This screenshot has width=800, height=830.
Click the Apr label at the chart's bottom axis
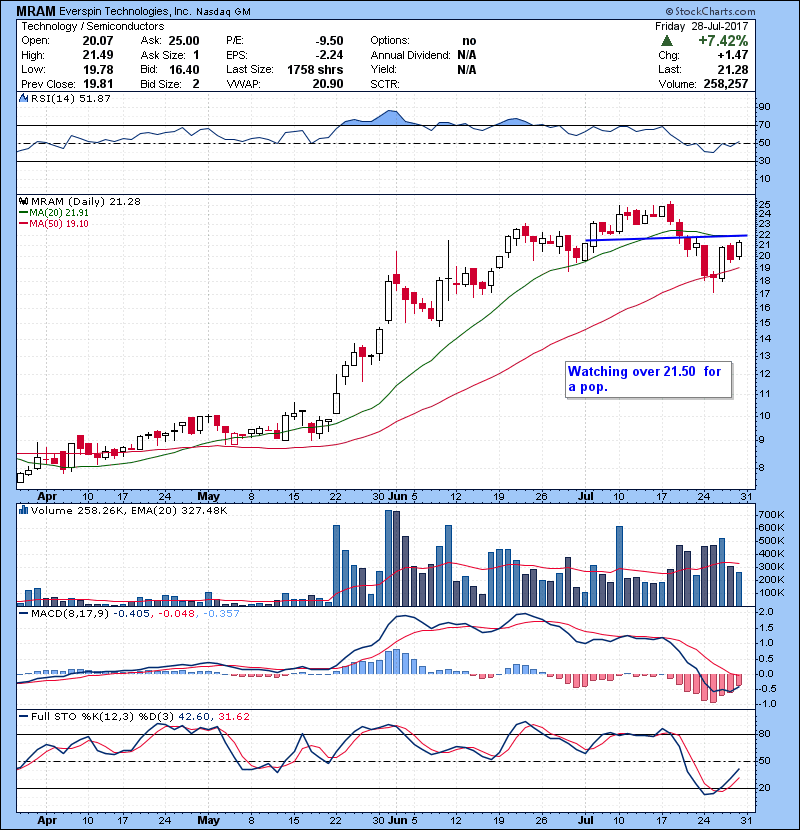pos(47,820)
